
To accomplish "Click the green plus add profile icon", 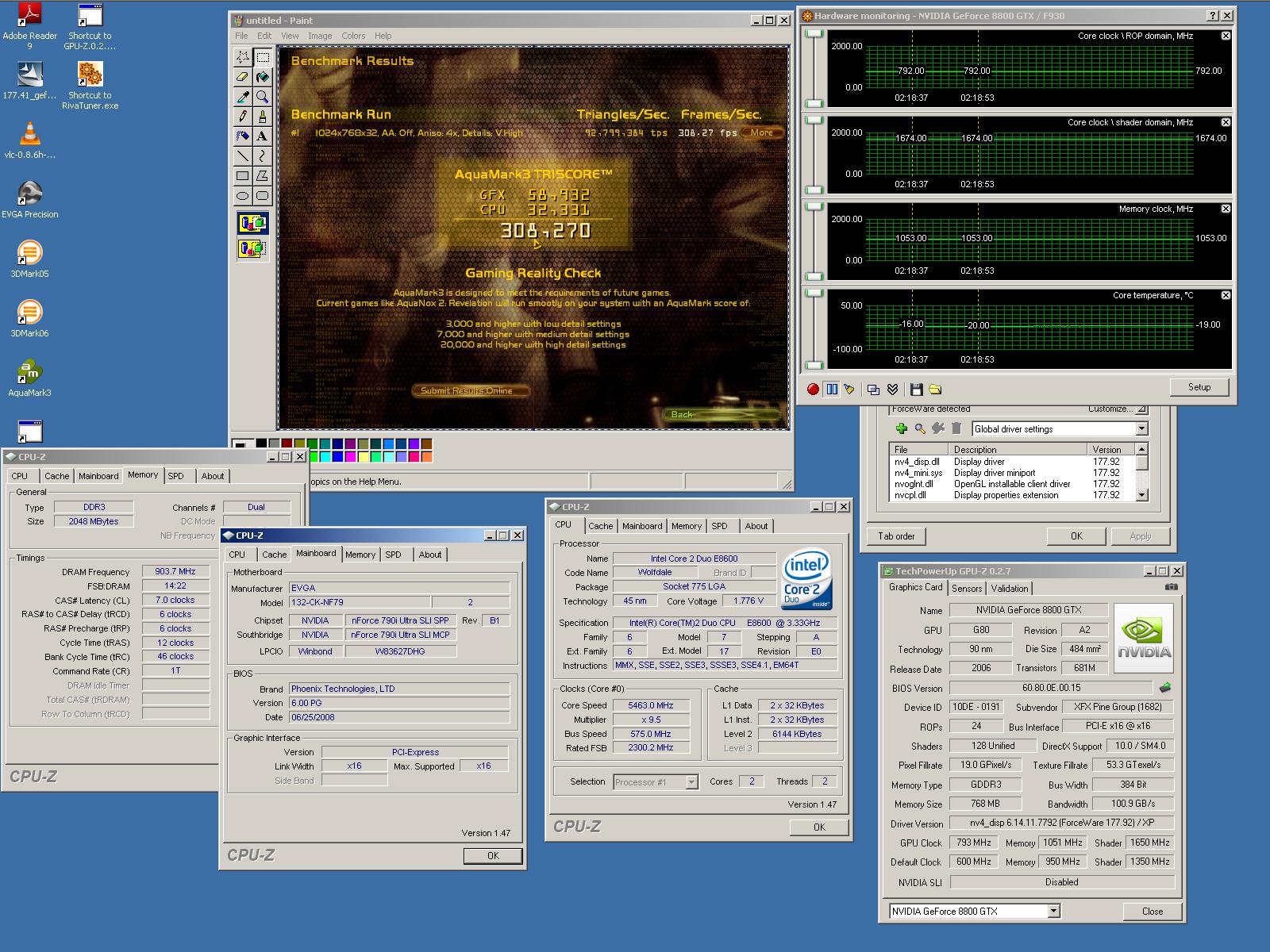I will [x=902, y=428].
